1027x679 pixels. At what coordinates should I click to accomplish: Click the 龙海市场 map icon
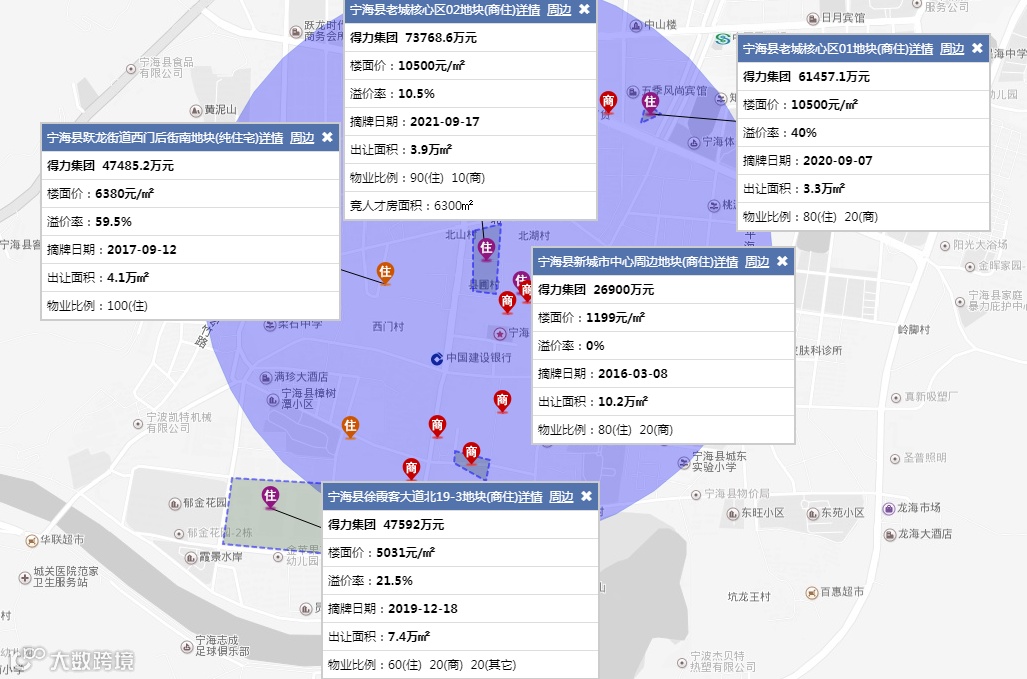click(x=889, y=509)
